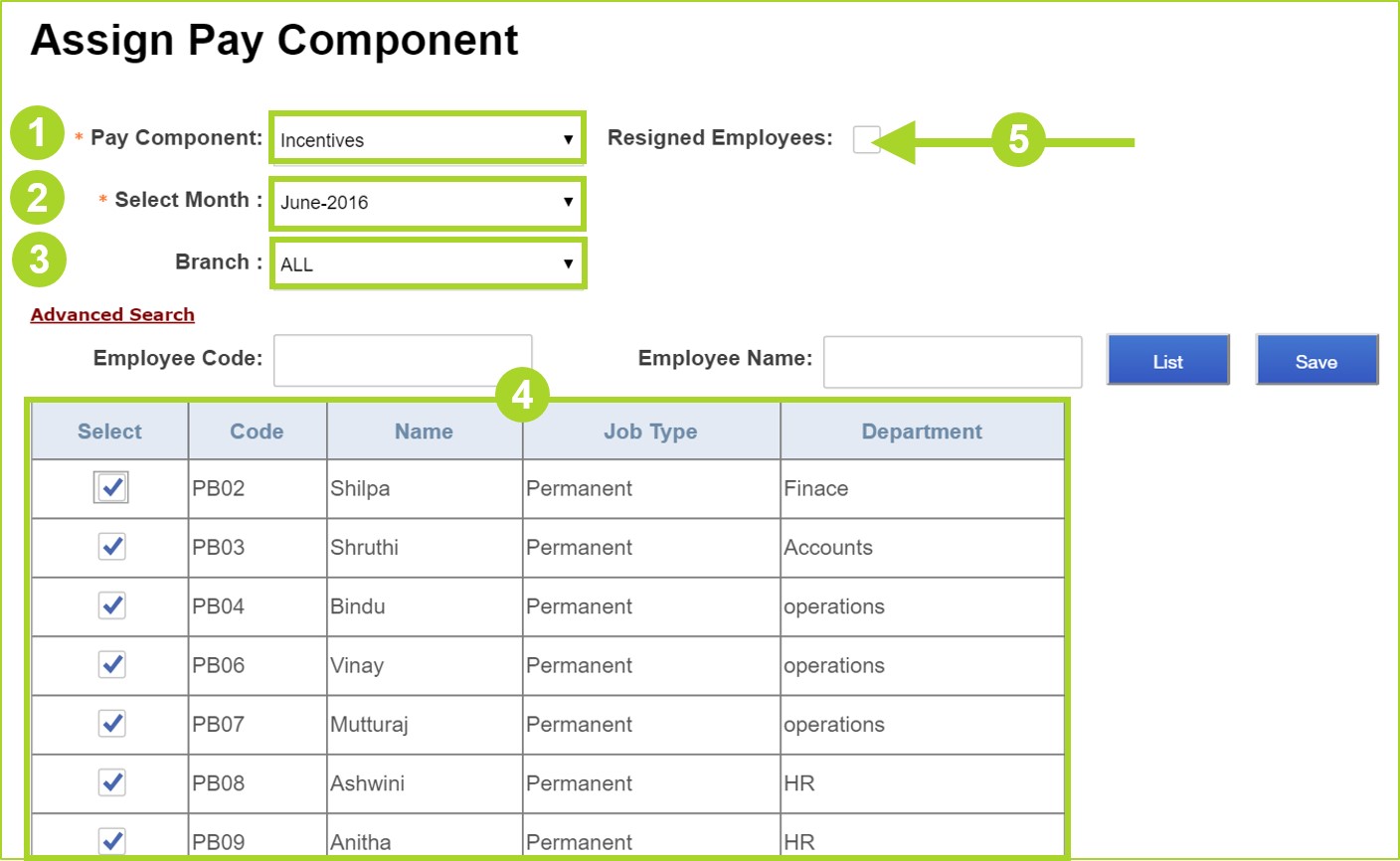
Task: Uncheck the row for employee Shruthi
Action: click(x=109, y=547)
